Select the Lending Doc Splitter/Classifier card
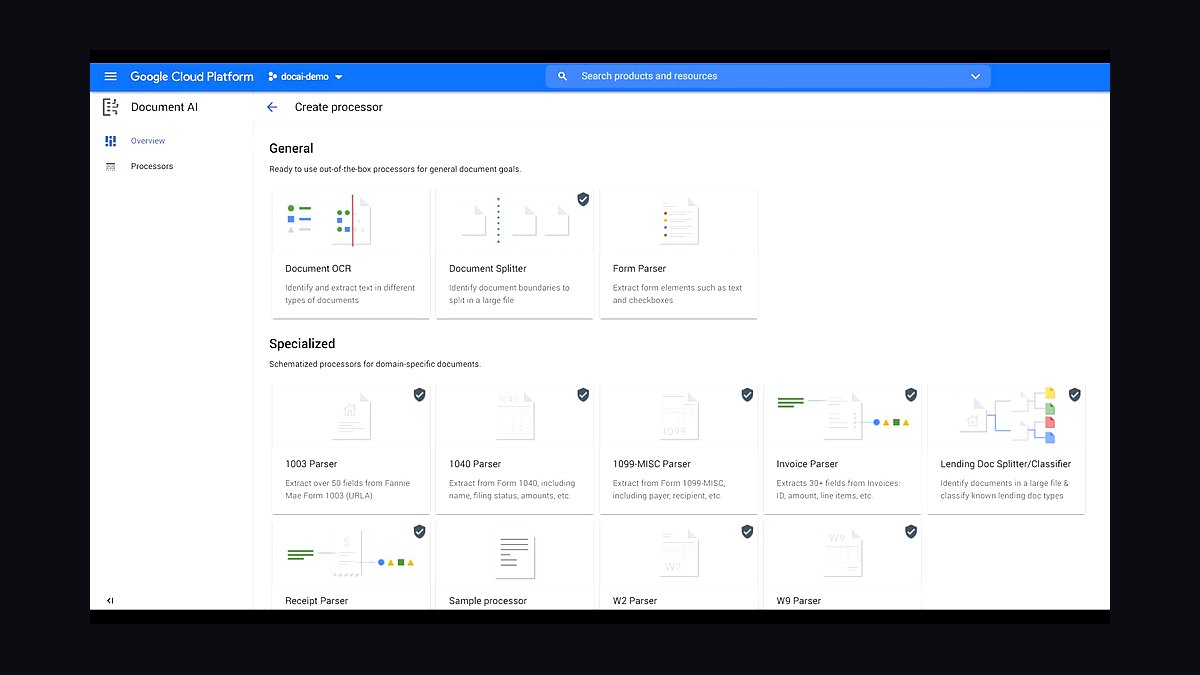This screenshot has height=675, width=1200. (1007, 449)
